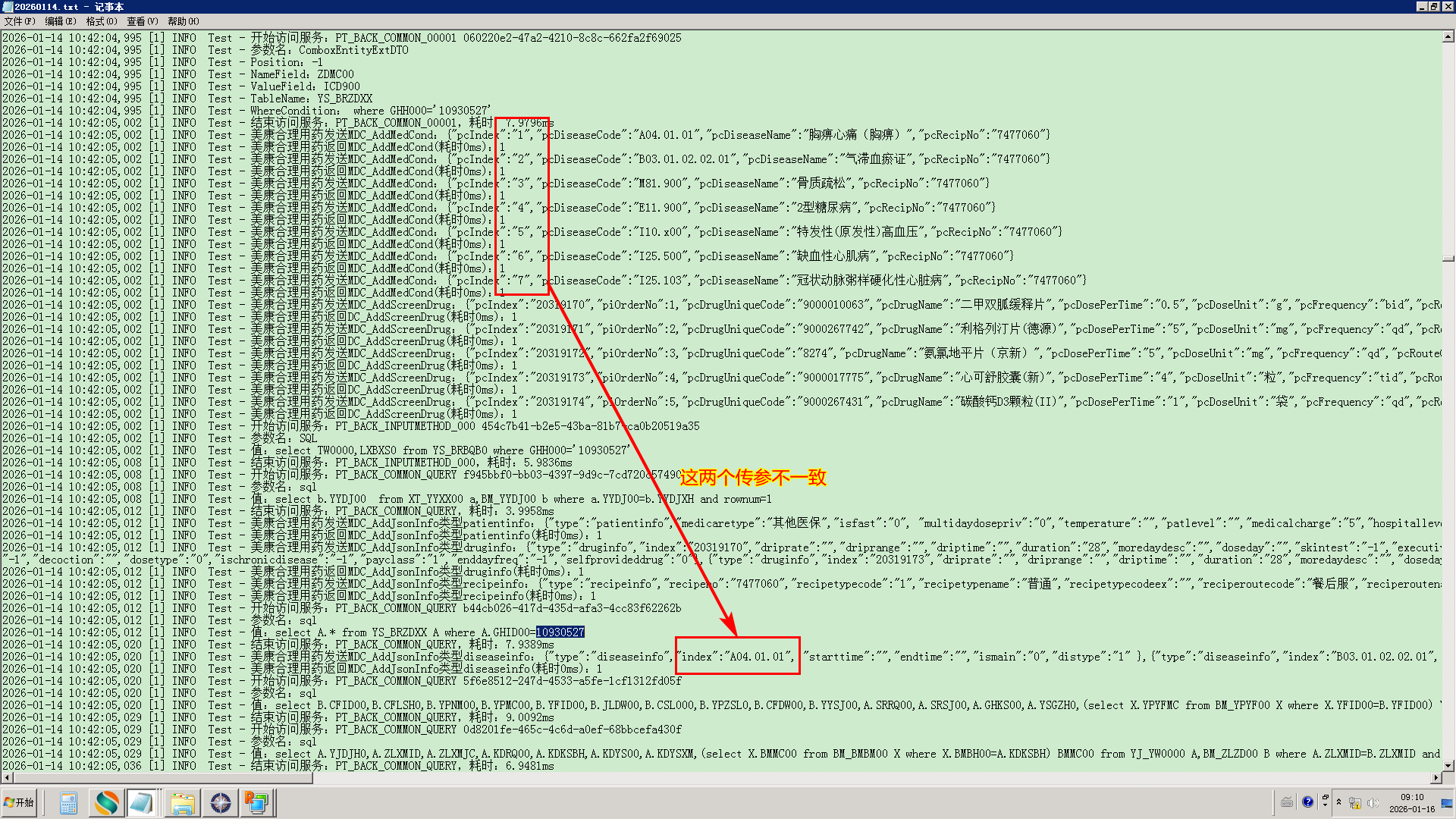The image size is (1456, 819).
Task: Click vertical scrollbar down arrow
Action: 1448,766
